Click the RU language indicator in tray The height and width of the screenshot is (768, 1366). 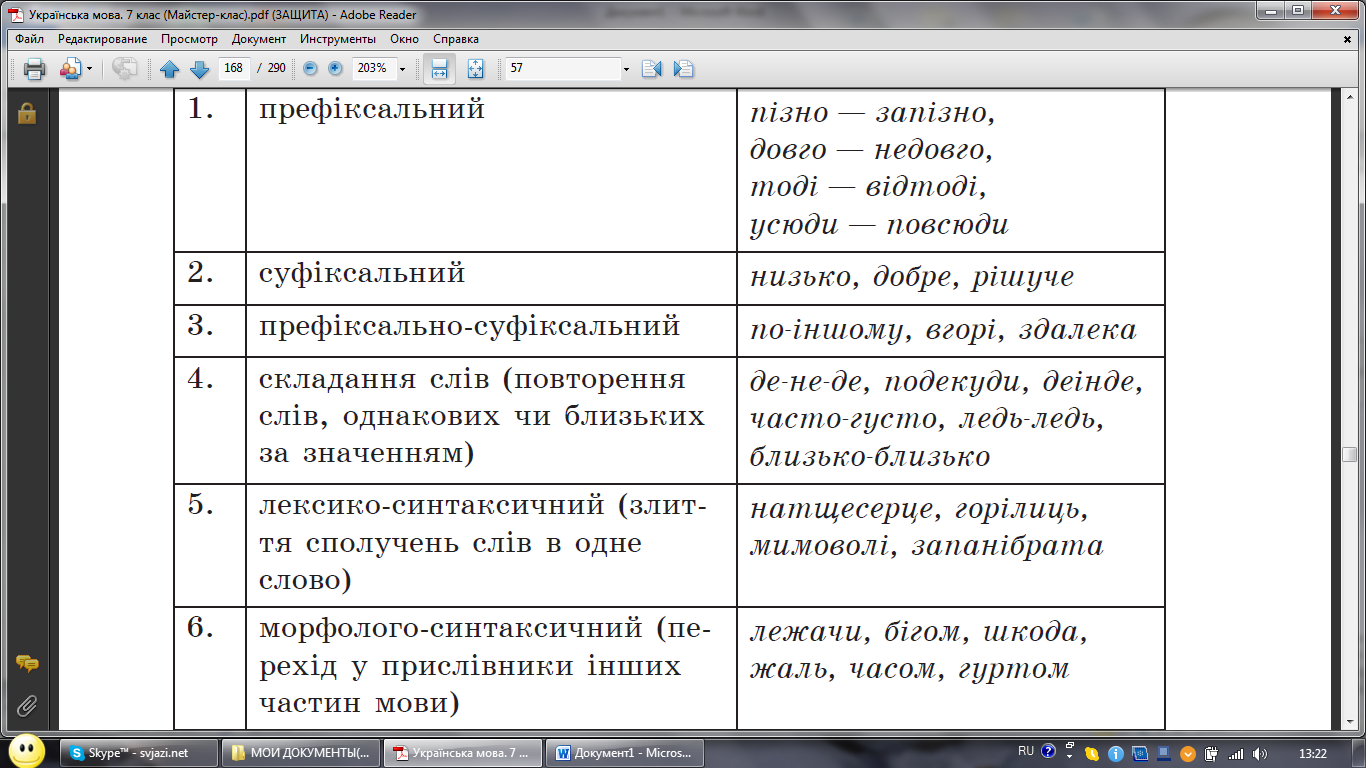[x=1026, y=751]
